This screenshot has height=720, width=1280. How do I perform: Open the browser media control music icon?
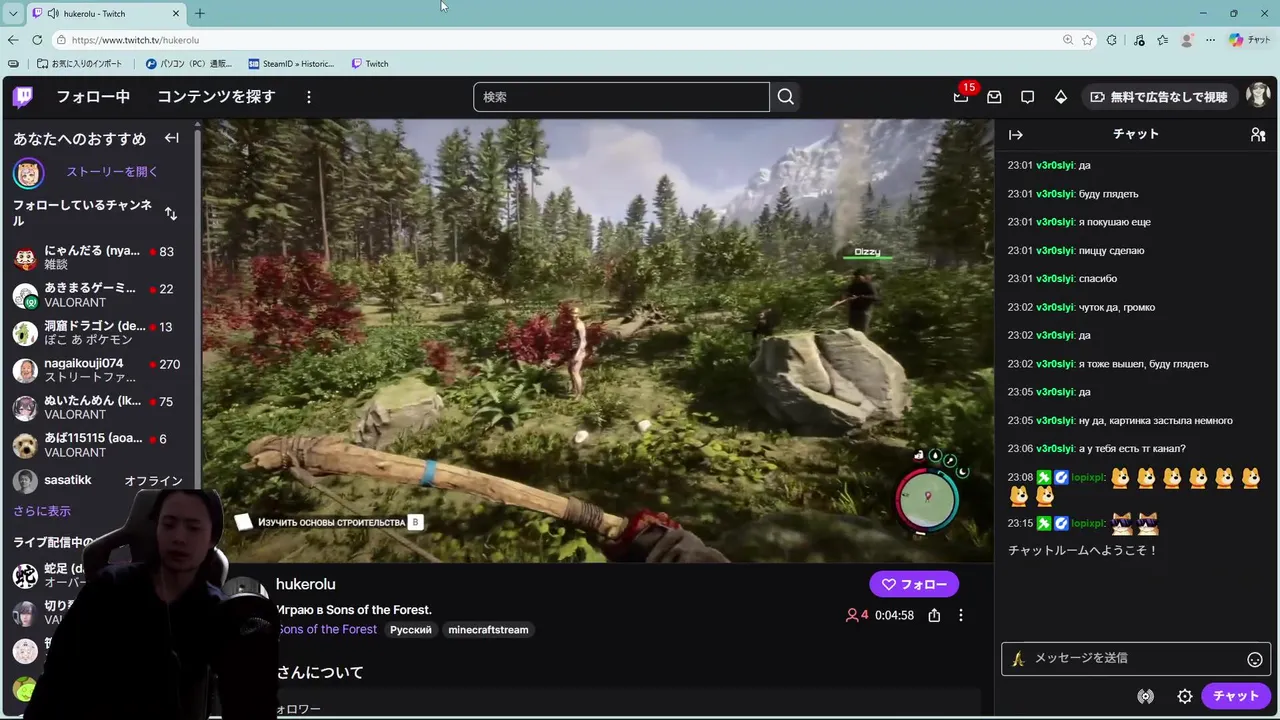[1139, 40]
